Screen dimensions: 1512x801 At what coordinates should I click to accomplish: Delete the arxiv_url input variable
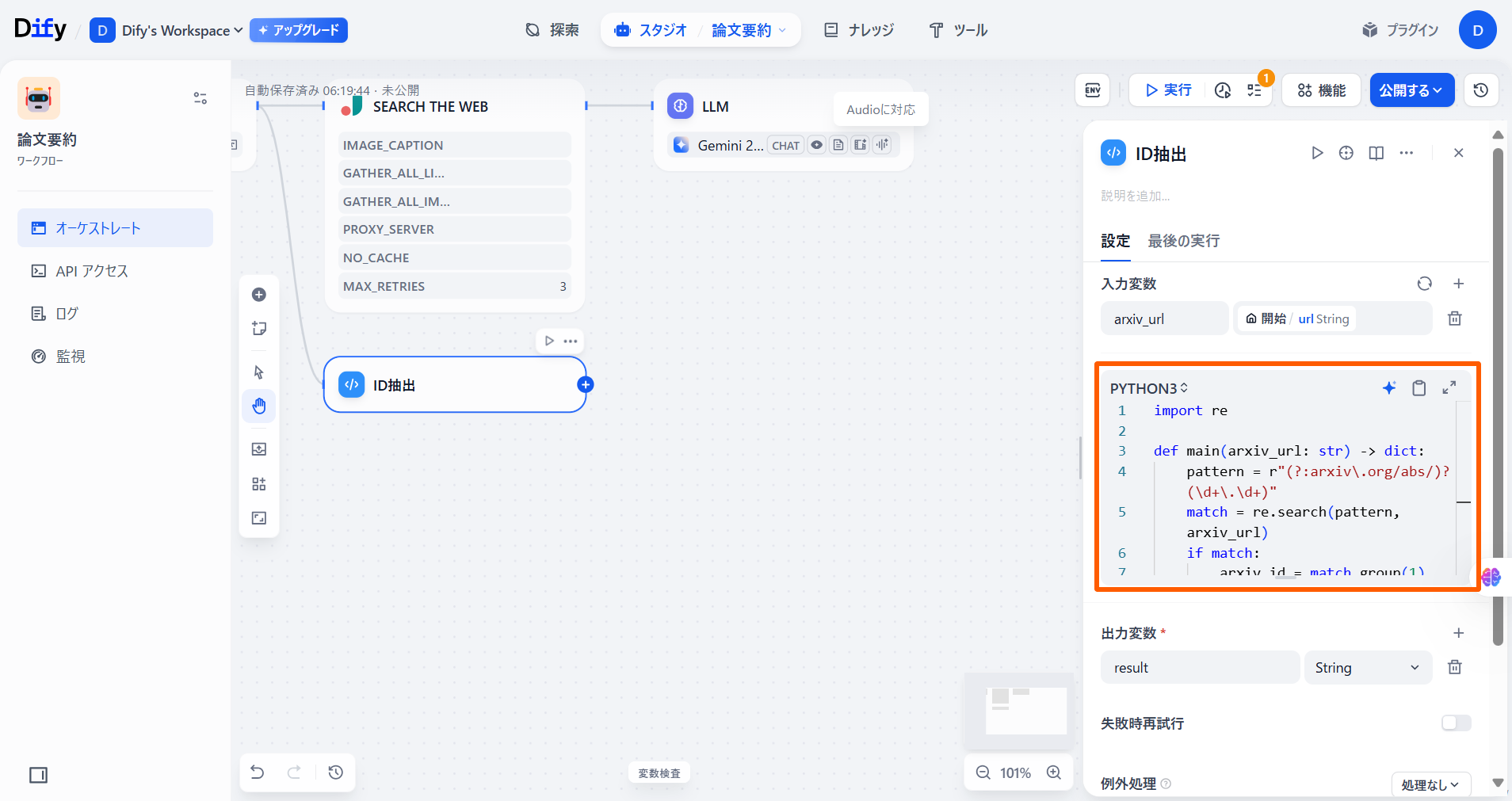pos(1454,318)
